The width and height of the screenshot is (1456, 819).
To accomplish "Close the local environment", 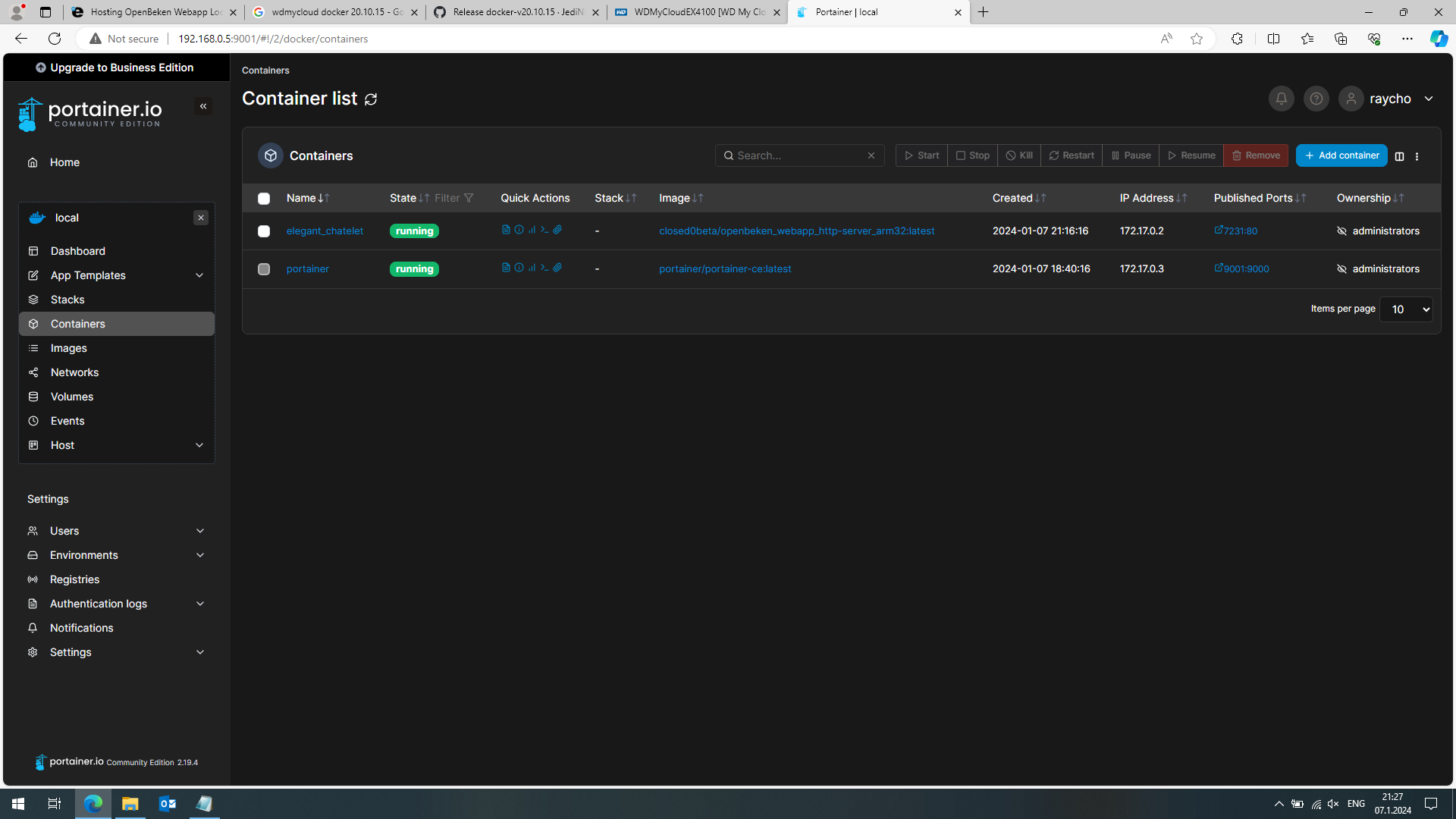I will point(201,218).
